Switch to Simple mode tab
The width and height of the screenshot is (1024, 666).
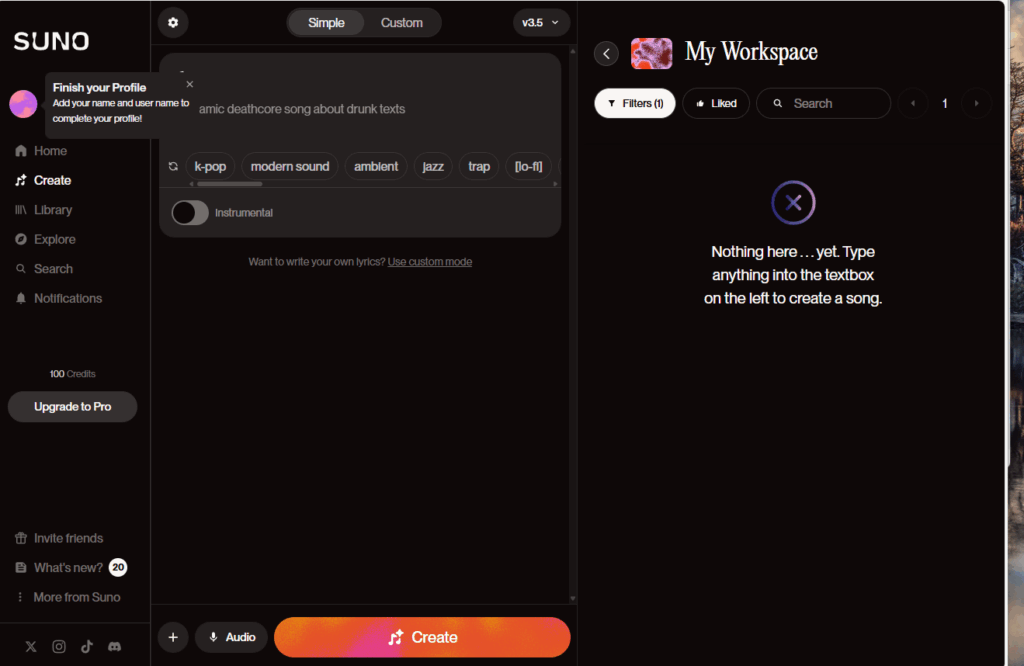[x=326, y=23]
